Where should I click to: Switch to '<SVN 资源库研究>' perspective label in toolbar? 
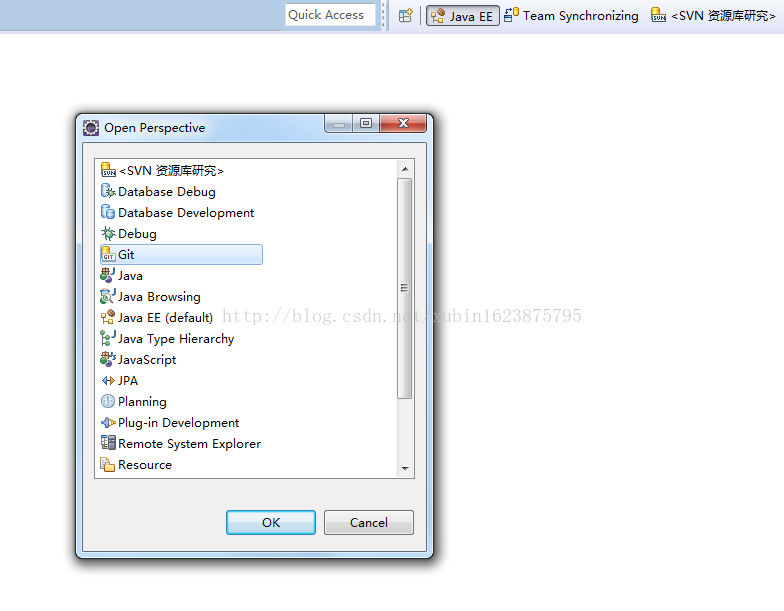click(x=723, y=16)
